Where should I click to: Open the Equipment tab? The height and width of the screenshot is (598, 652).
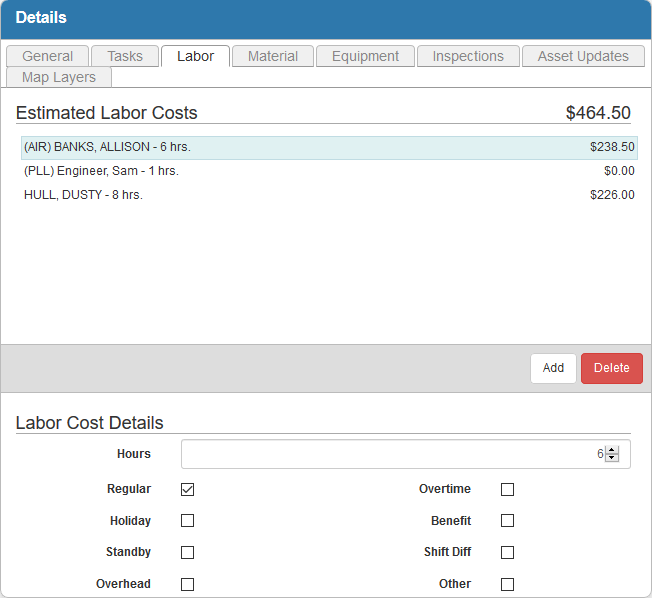click(x=365, y=56)
